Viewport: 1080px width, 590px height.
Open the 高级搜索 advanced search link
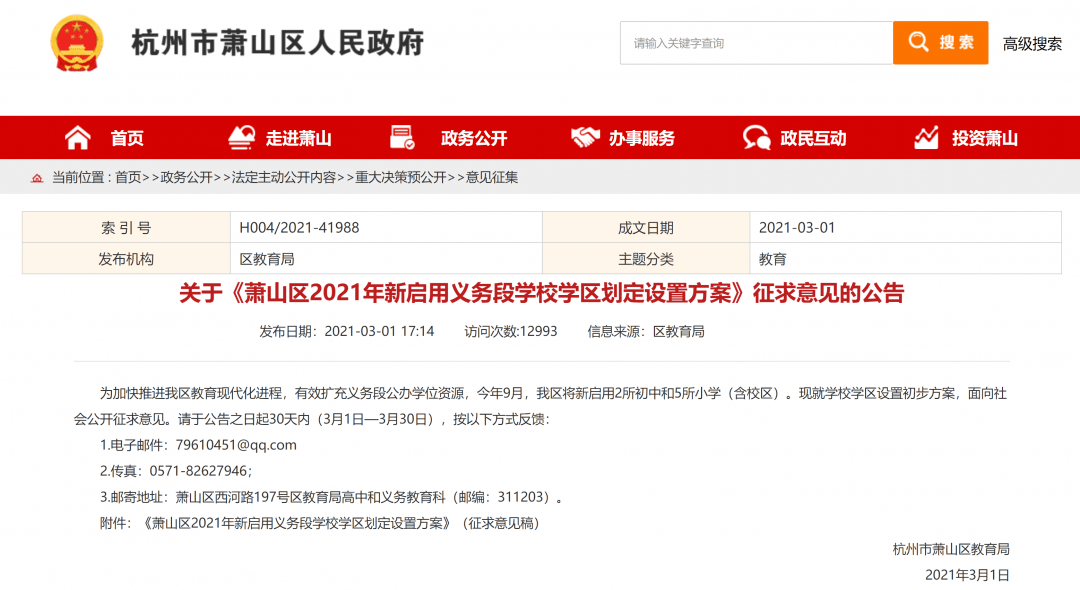pos(1032,43)
